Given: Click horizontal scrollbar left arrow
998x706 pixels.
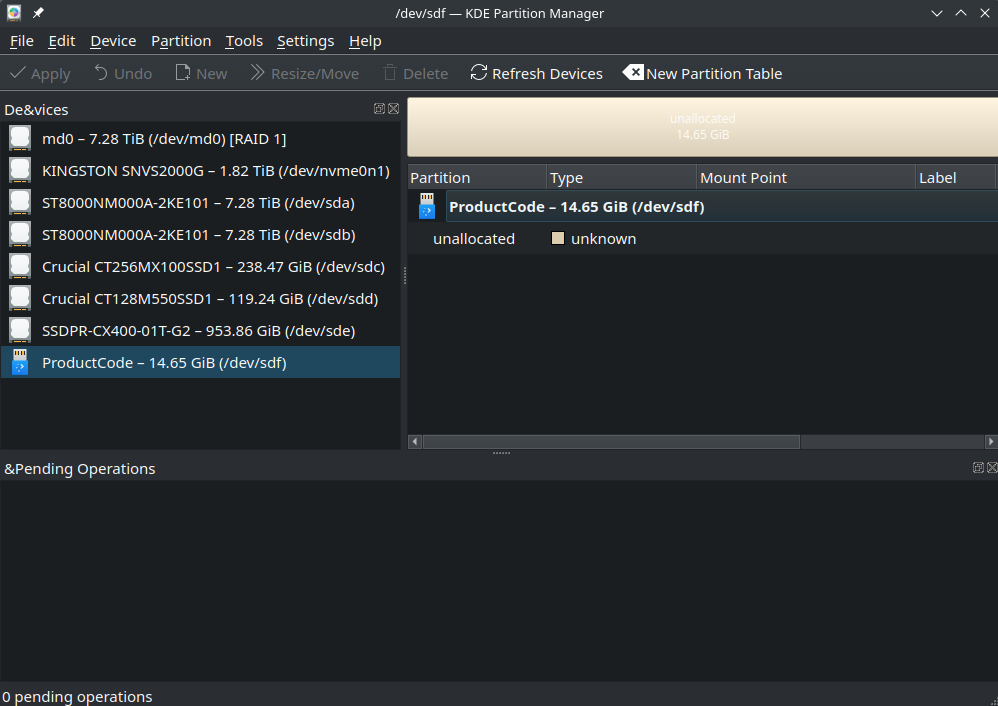Looking at the screenshot, I should [x=415, y=442].
